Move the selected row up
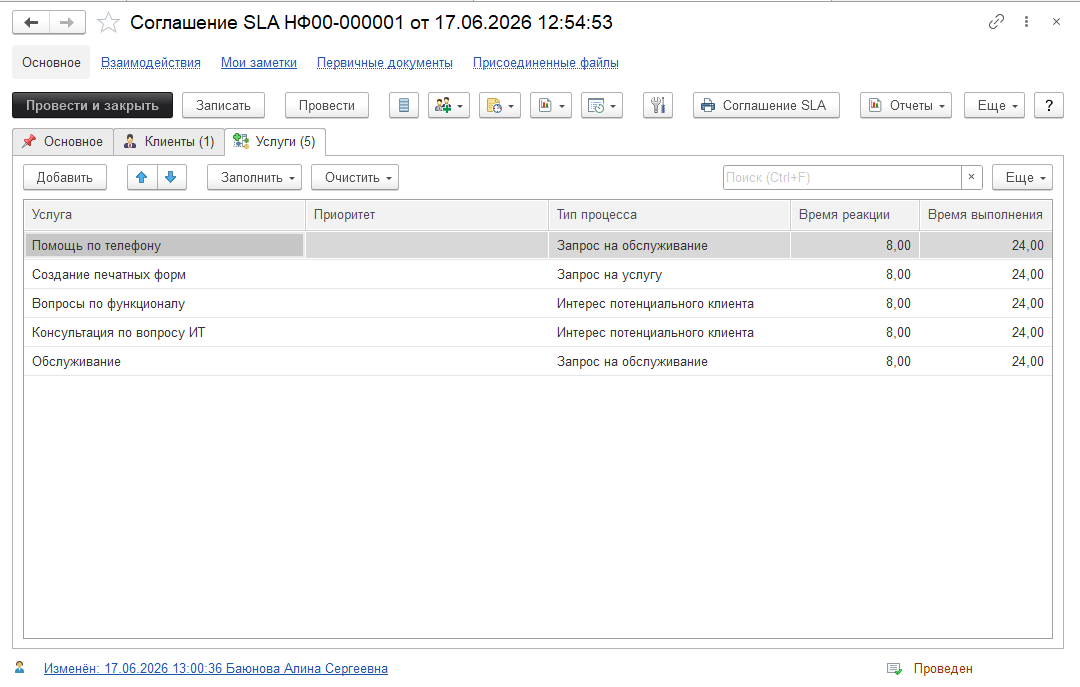The image size is (1080, 687). (x=142, y=177)
